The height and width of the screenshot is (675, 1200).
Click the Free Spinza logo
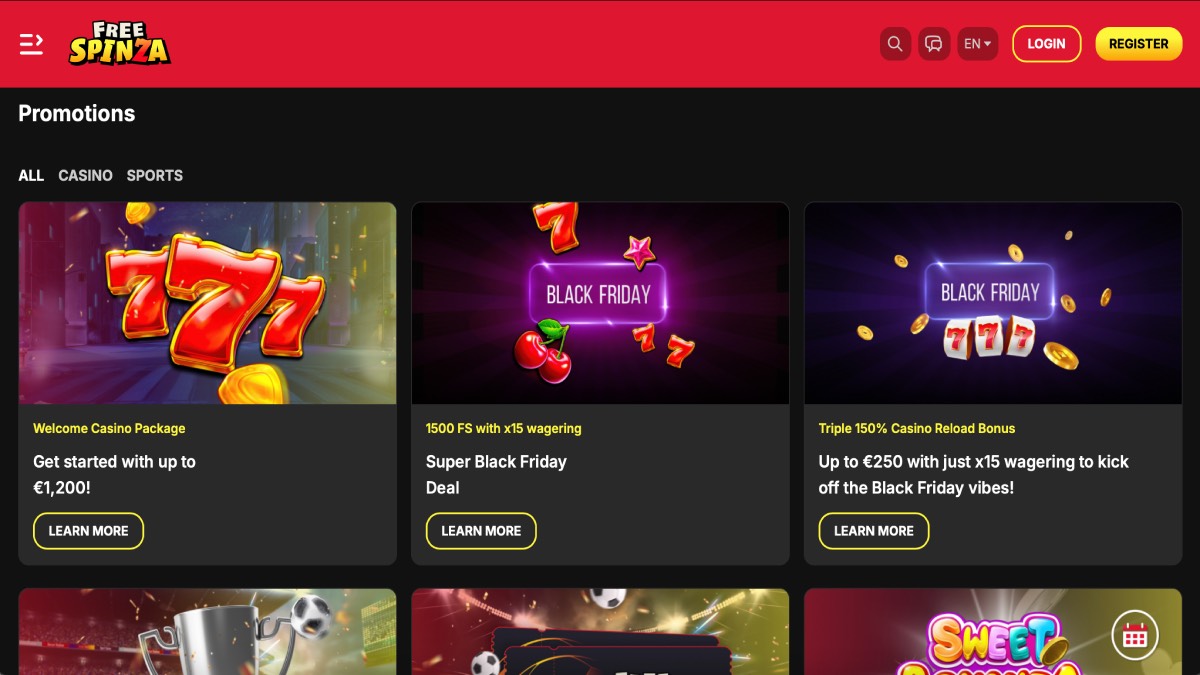click(x=119, y=44)
